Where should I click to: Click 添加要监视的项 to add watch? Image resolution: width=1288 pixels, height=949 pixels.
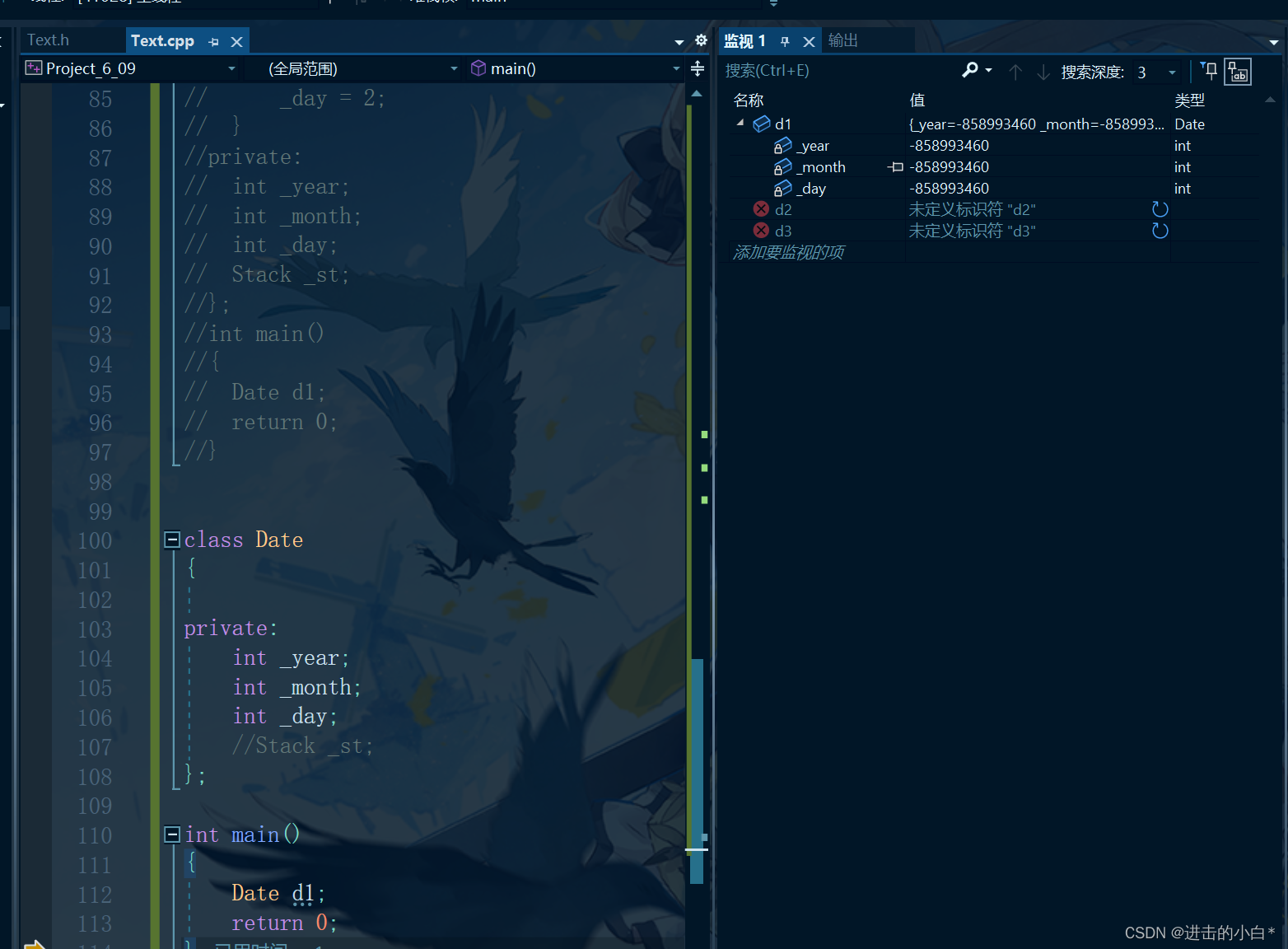click(788, 252)
